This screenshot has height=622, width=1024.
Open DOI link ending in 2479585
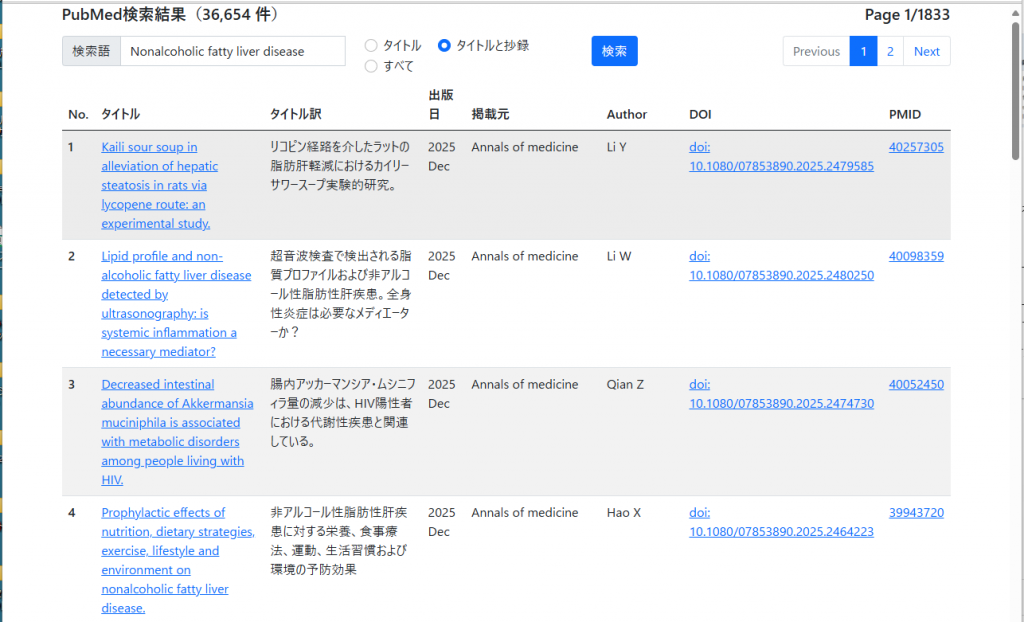tap(781, 166)
